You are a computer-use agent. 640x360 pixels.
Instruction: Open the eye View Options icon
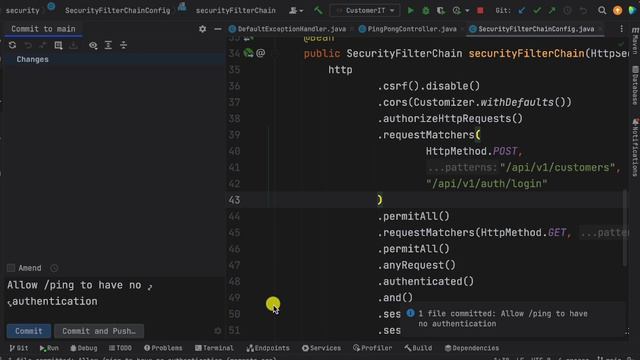93,45
